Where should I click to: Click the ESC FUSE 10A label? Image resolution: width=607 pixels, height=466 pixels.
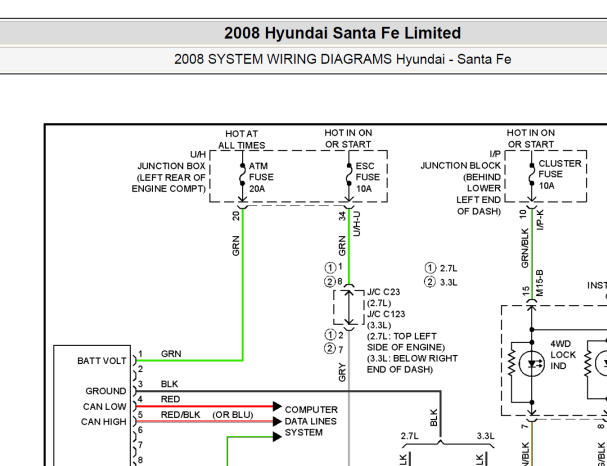(x=367, y=177)
